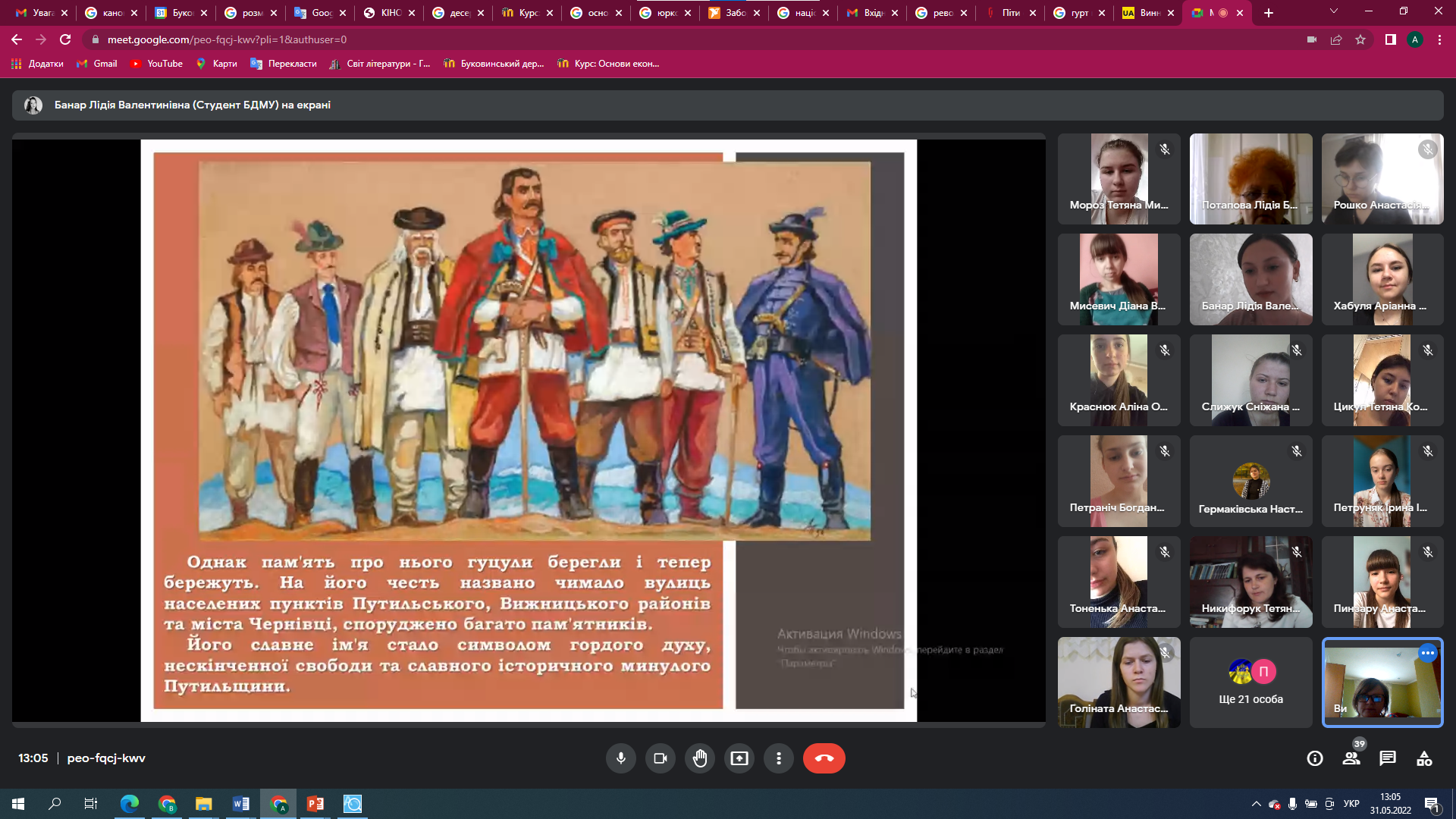Viewport: 1456px width, 819px height.
Task: Go back in browser history
Action: coord(17,39)
